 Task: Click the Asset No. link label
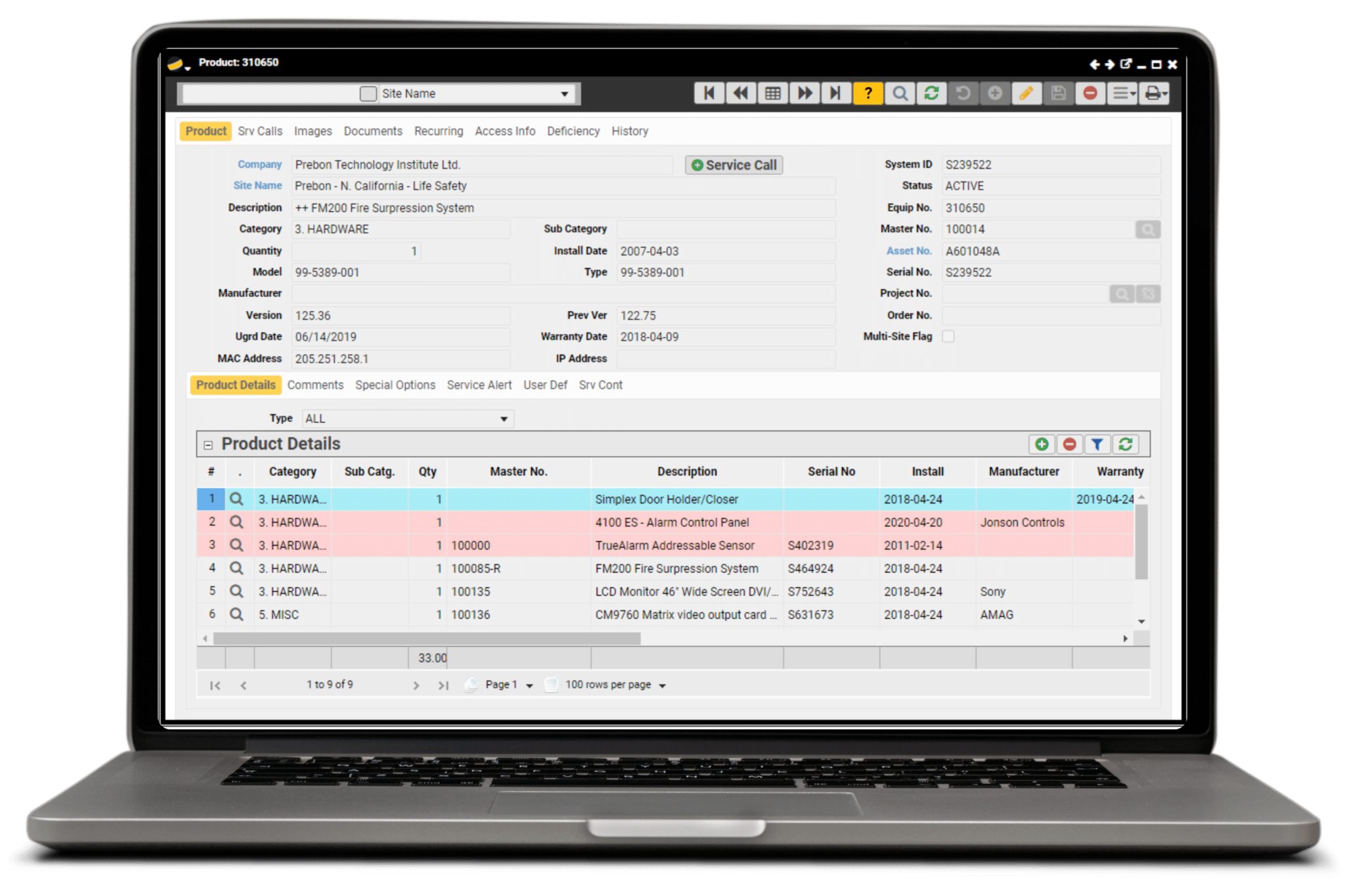tap(909, 251)
